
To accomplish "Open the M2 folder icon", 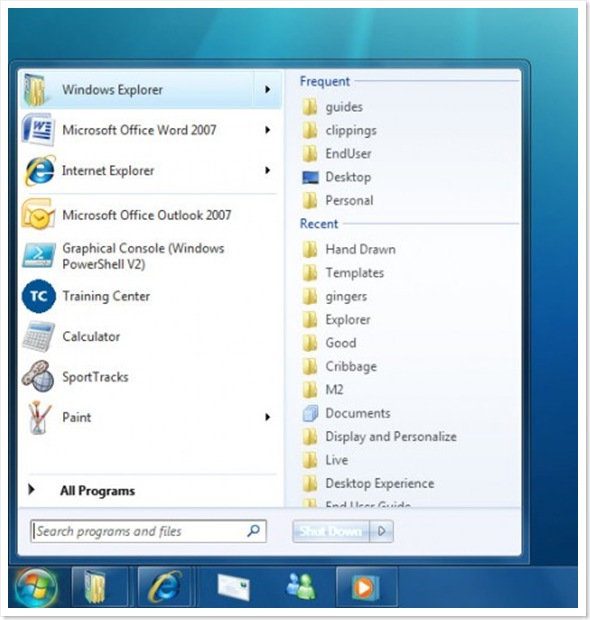I will (x=310, y=390).
